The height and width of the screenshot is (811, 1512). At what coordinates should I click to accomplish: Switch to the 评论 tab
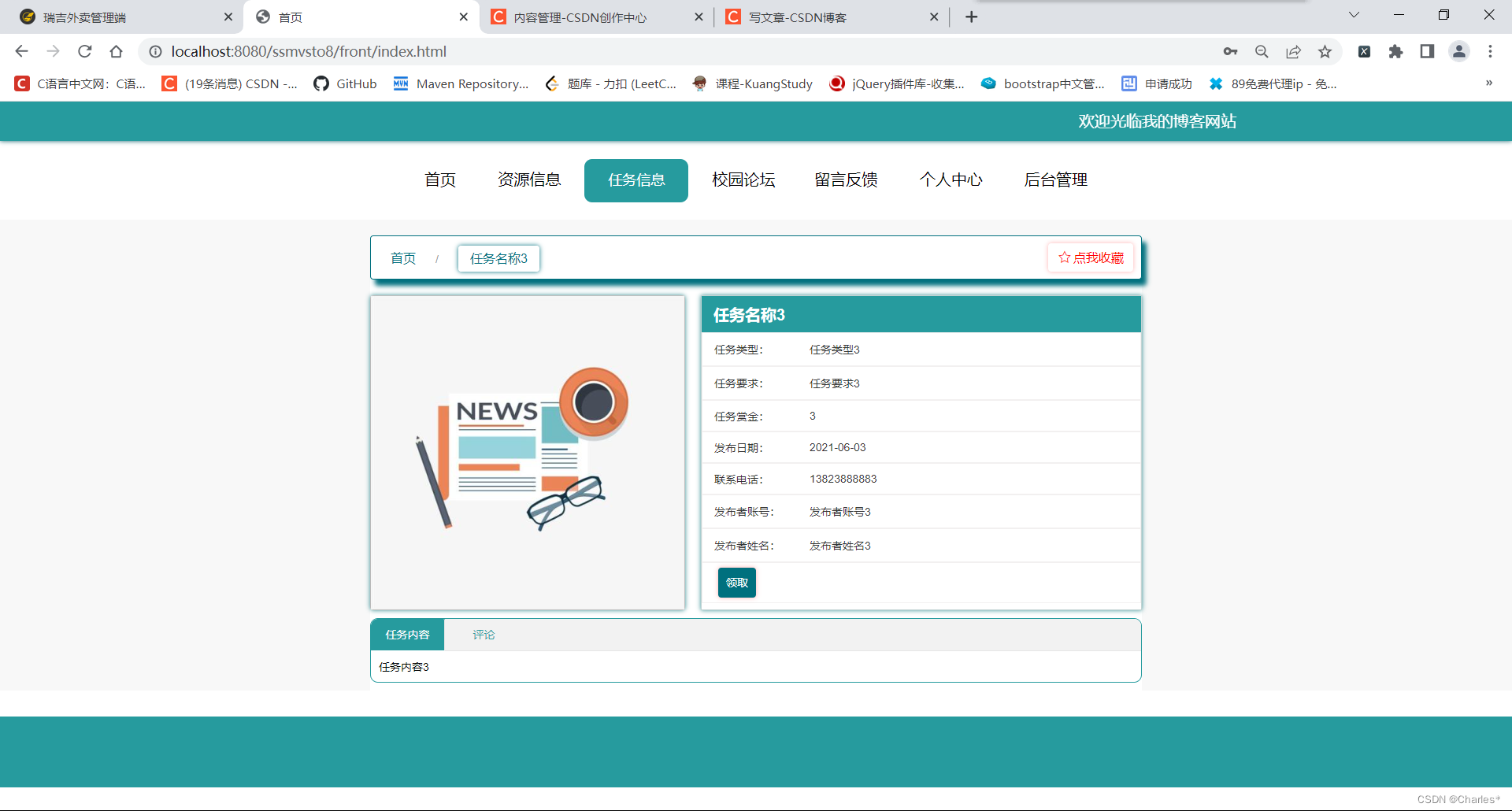coord(484,635)
